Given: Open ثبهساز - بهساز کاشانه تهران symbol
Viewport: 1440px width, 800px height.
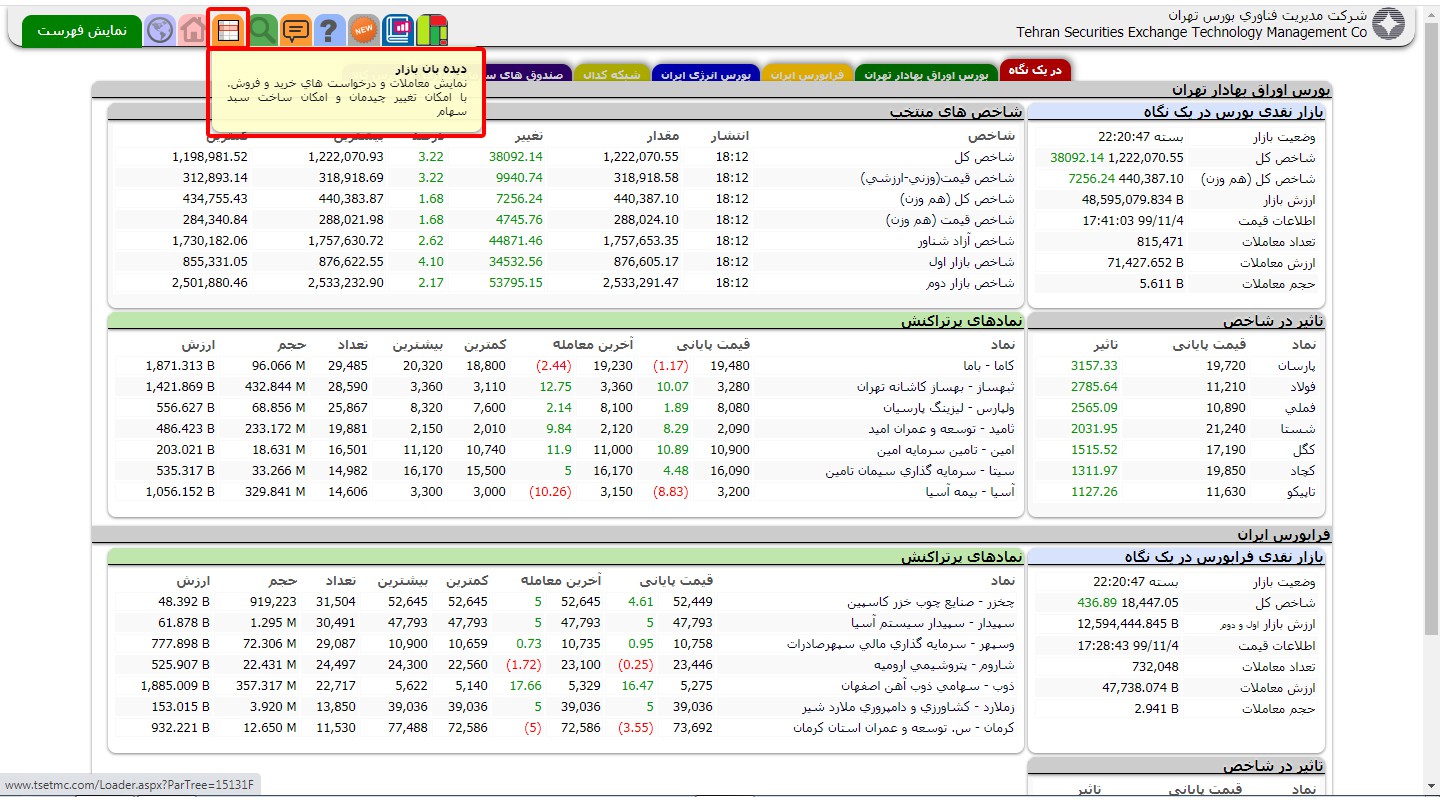Looking at the screenshot, I should (936, 387).
